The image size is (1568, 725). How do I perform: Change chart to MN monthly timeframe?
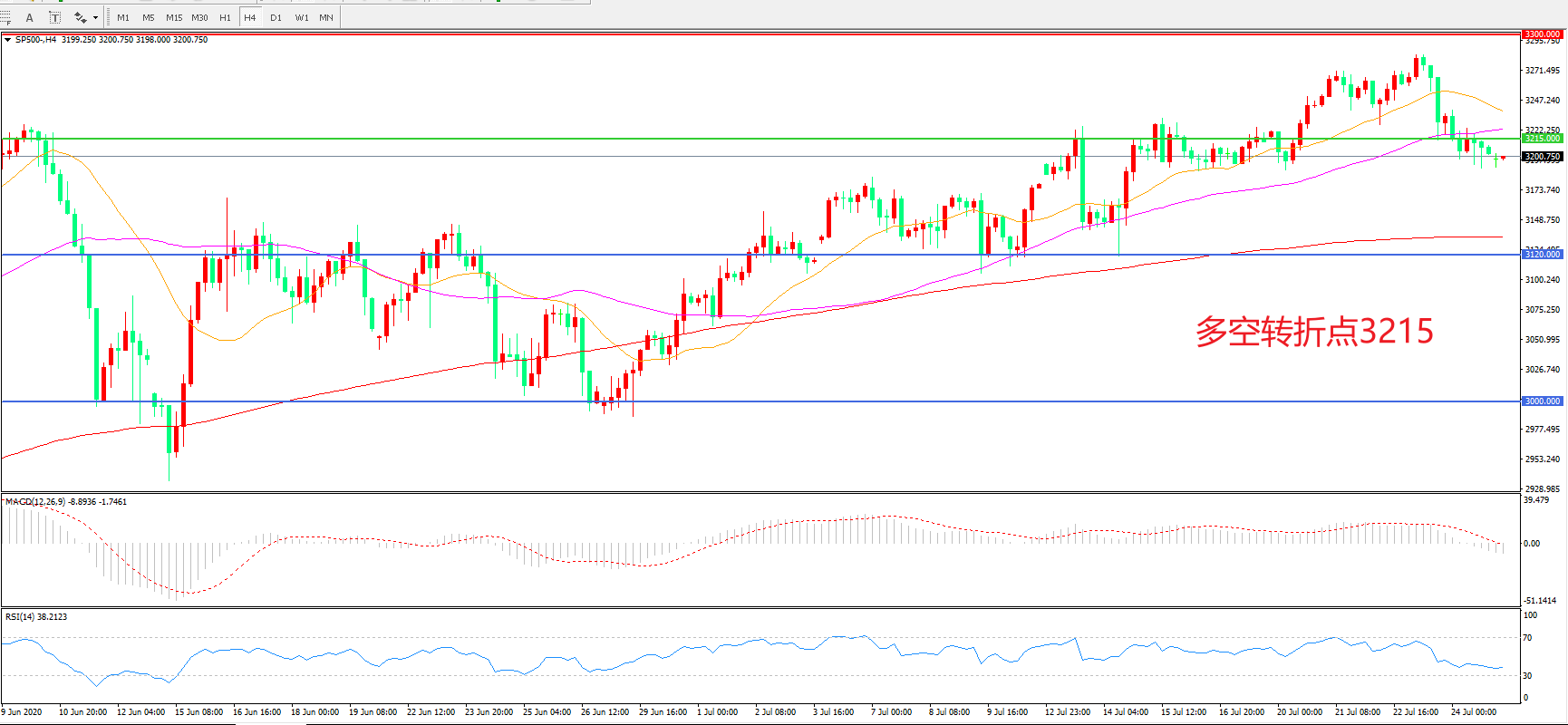tap(326, 17)
